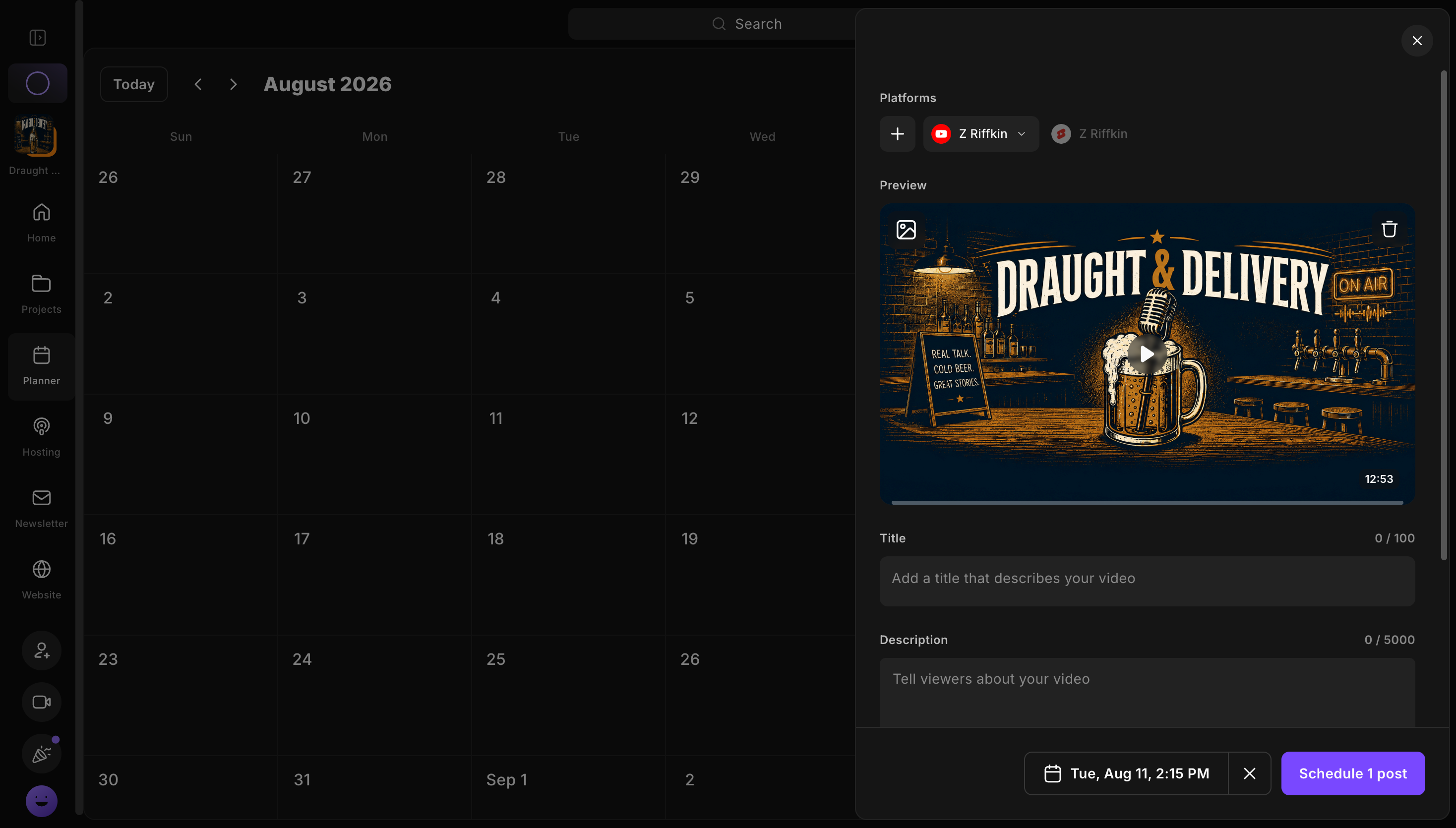This screenshot has width=1456, height=828.
Task: Click the Title input field
Action: click(1147, 581)
